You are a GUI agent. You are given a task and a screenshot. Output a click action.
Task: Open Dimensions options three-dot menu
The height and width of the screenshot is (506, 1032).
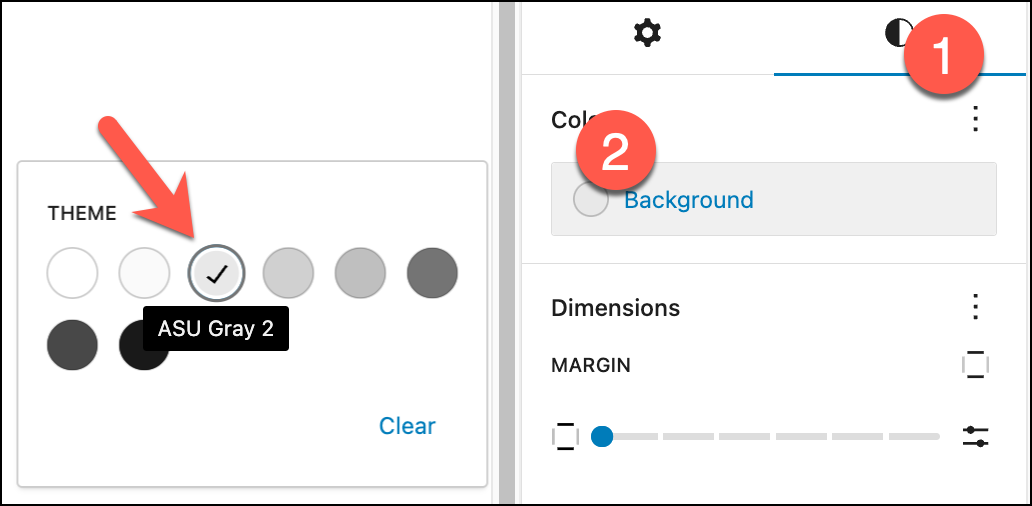point(976,307)
